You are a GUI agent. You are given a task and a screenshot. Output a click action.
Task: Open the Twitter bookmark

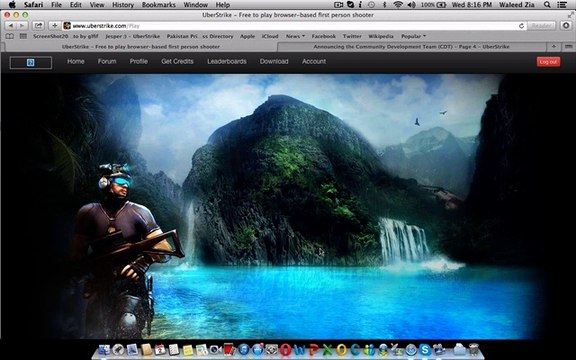[352, 36]
